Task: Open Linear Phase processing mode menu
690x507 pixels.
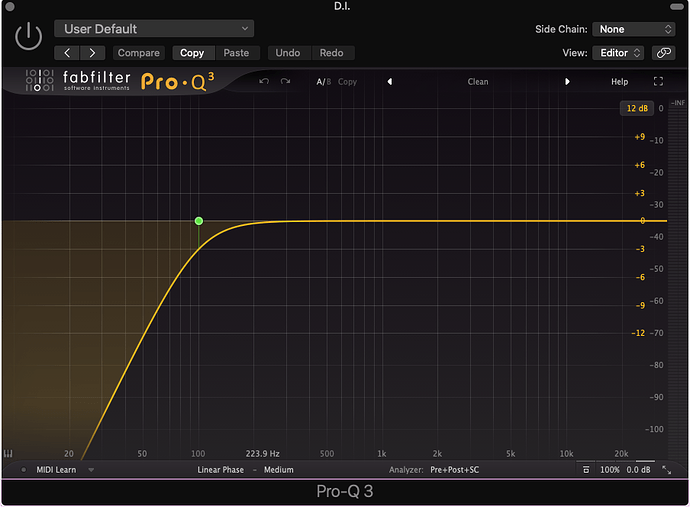Action: pyautogui.click(x=220, y=470)
